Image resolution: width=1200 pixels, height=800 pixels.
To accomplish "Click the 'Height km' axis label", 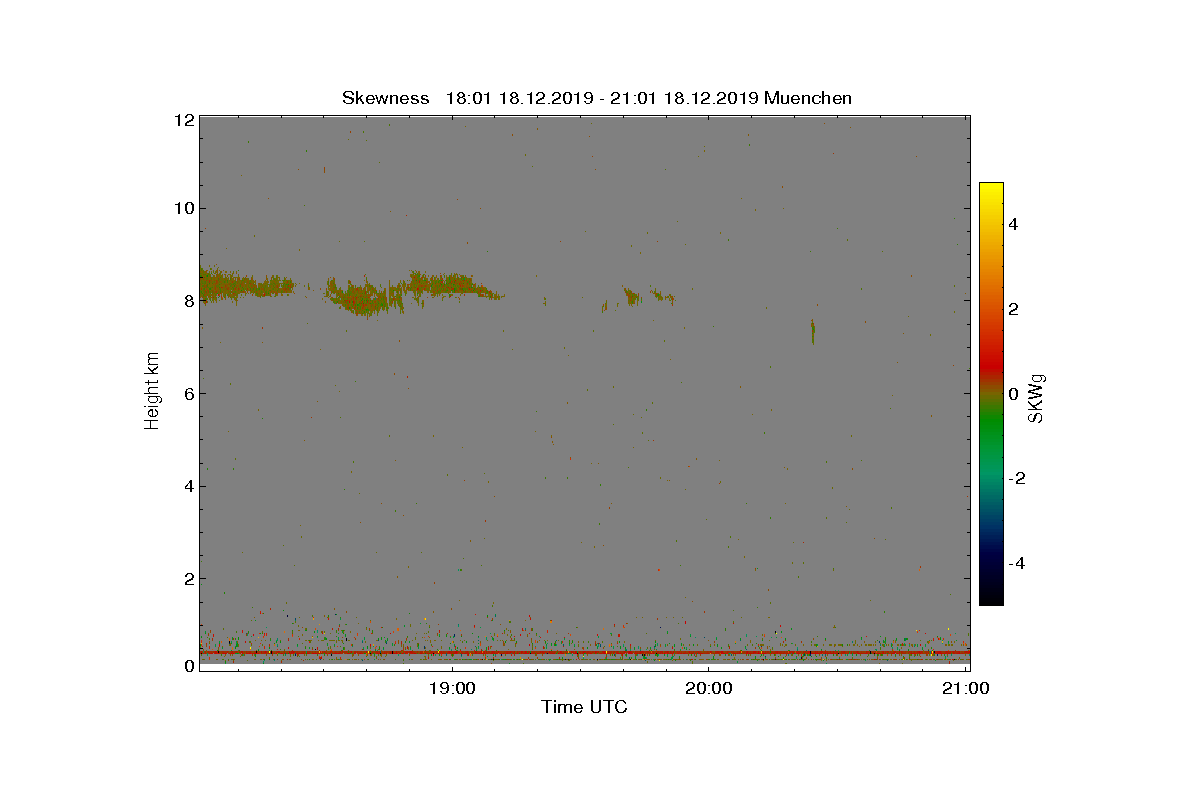I will 152,391.
